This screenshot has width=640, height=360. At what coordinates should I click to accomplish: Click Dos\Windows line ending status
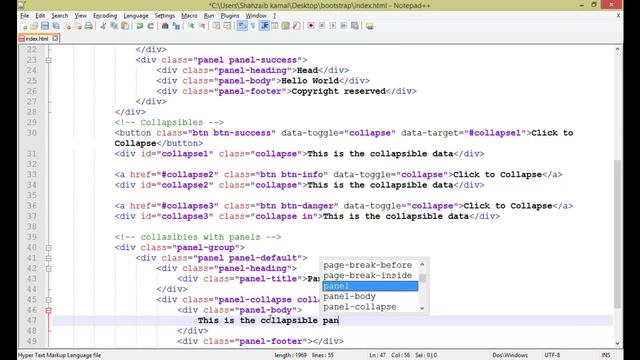click(x=510, y=355)
